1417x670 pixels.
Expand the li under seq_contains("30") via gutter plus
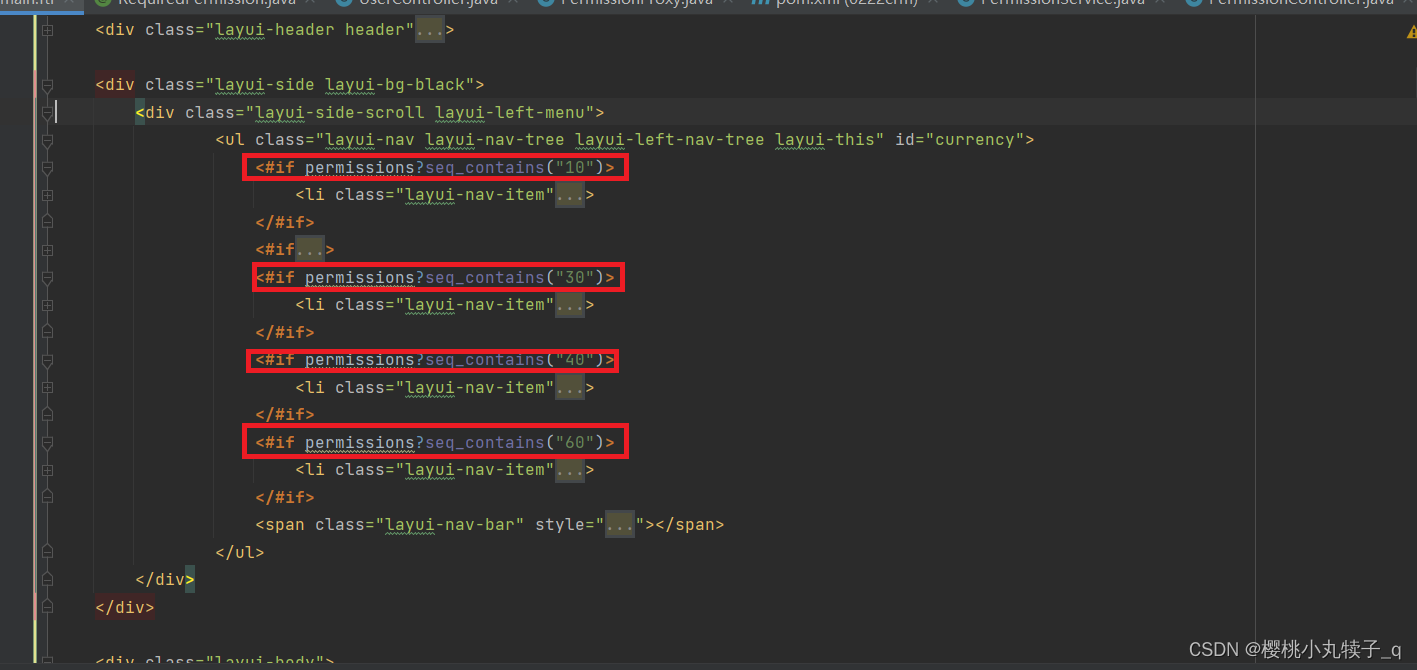pos(47,306)
